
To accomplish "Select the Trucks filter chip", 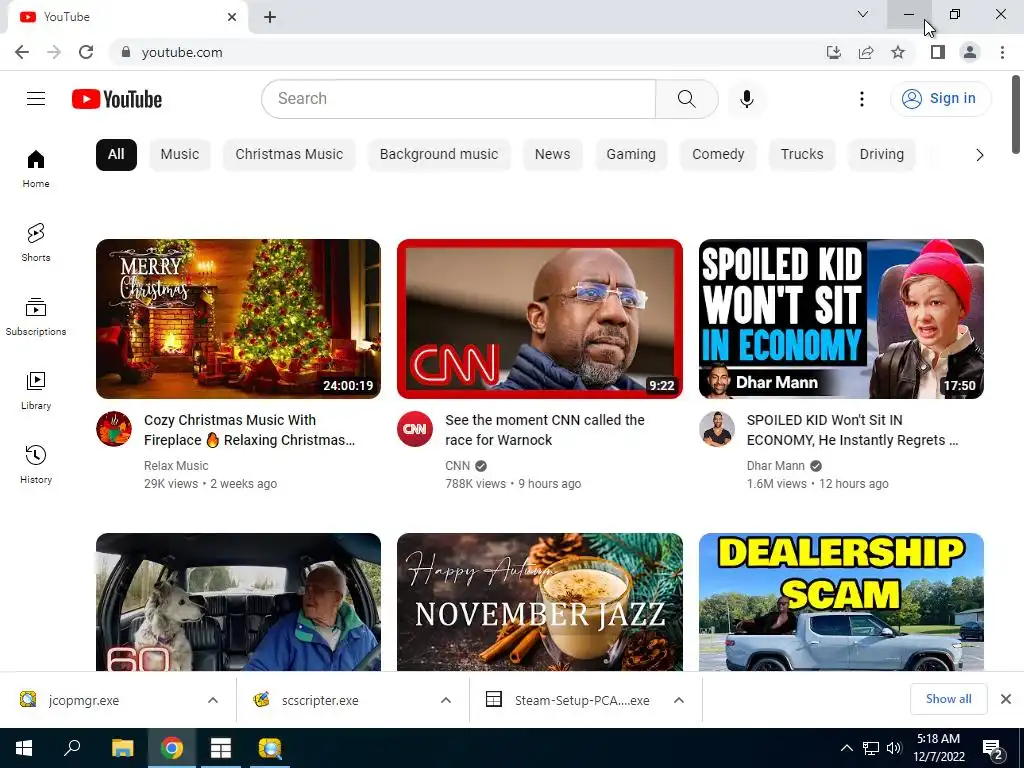I will pyautogui.click(x=802, y=155).
